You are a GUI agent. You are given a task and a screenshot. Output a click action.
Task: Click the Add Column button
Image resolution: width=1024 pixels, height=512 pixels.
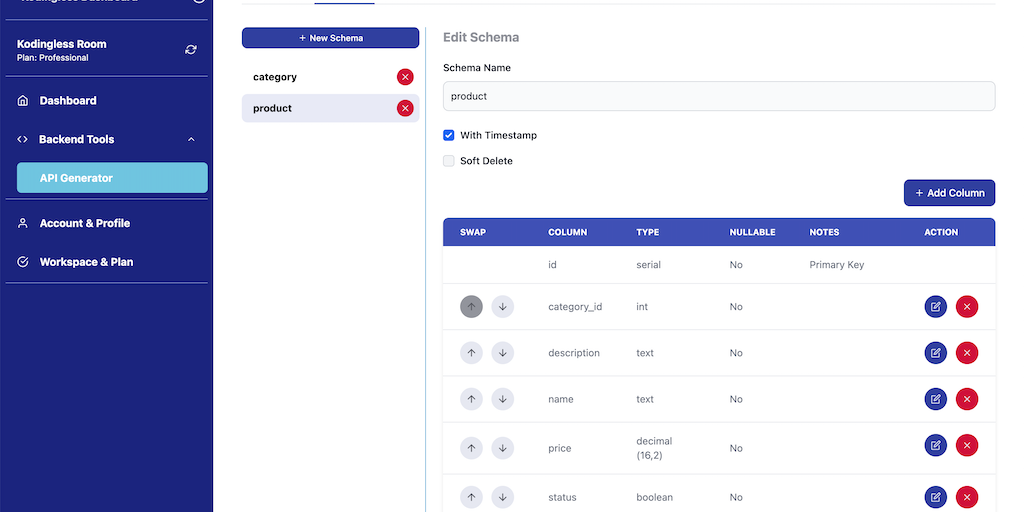coord(949,193)
